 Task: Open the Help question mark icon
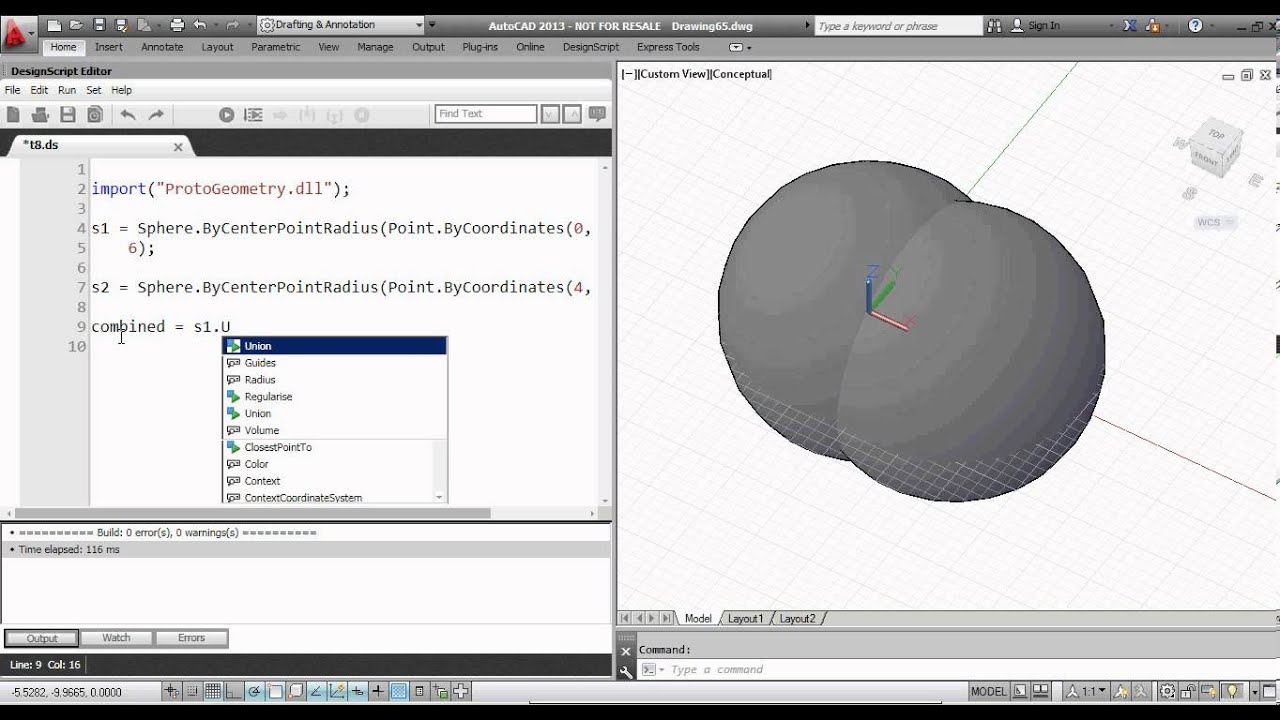[1196, 26]
